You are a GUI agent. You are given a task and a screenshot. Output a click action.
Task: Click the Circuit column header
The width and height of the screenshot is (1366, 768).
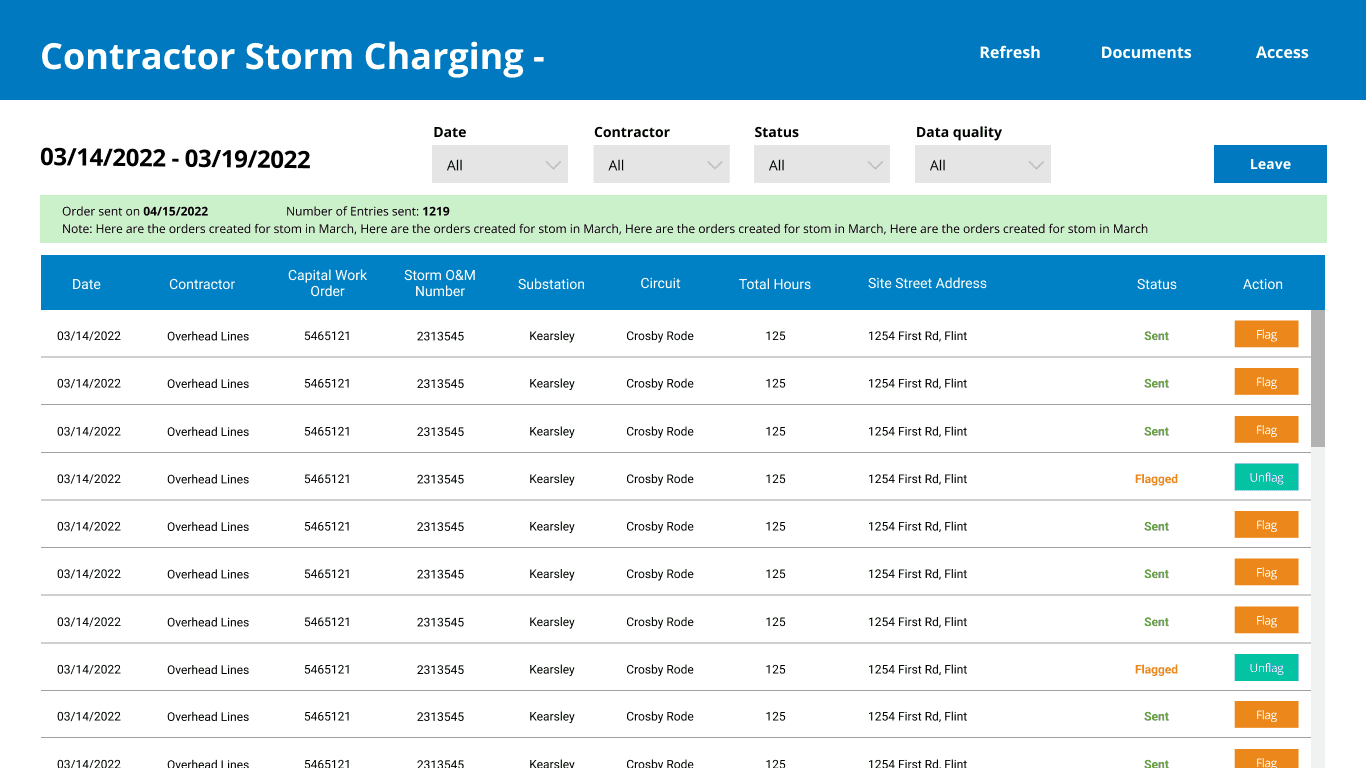click(x=660, y=283)
